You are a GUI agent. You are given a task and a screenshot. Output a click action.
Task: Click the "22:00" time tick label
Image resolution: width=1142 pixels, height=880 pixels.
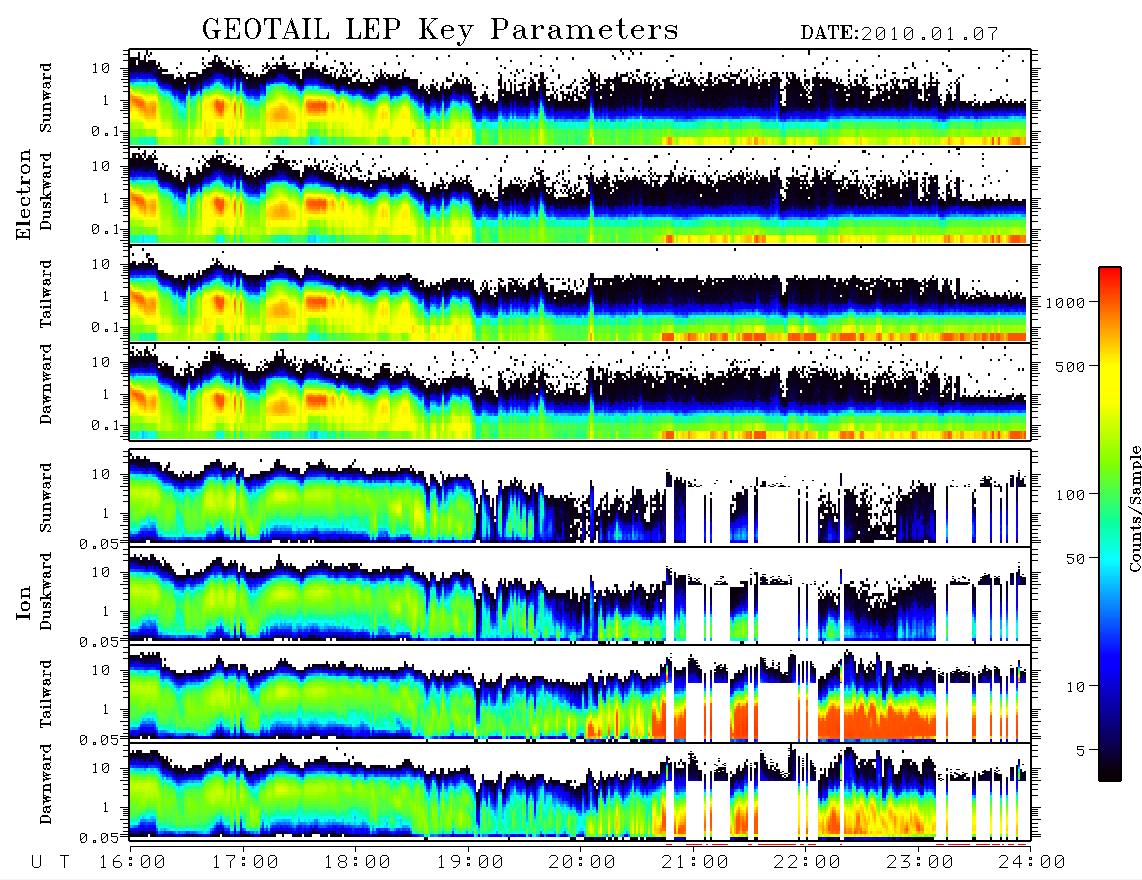click(807, 862)
